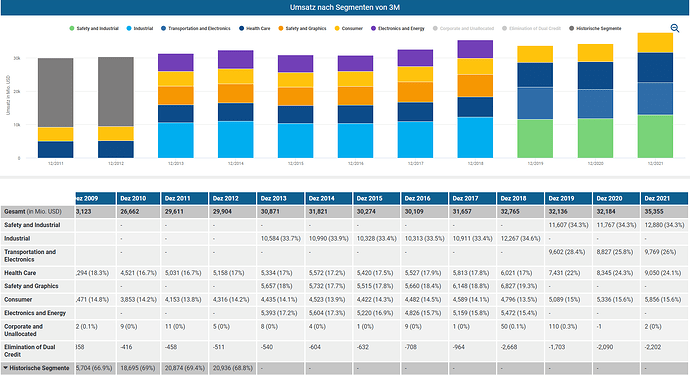
Task: Click cell 10,584 (33.7%) in Industrial row
Action: coord(280,239)
